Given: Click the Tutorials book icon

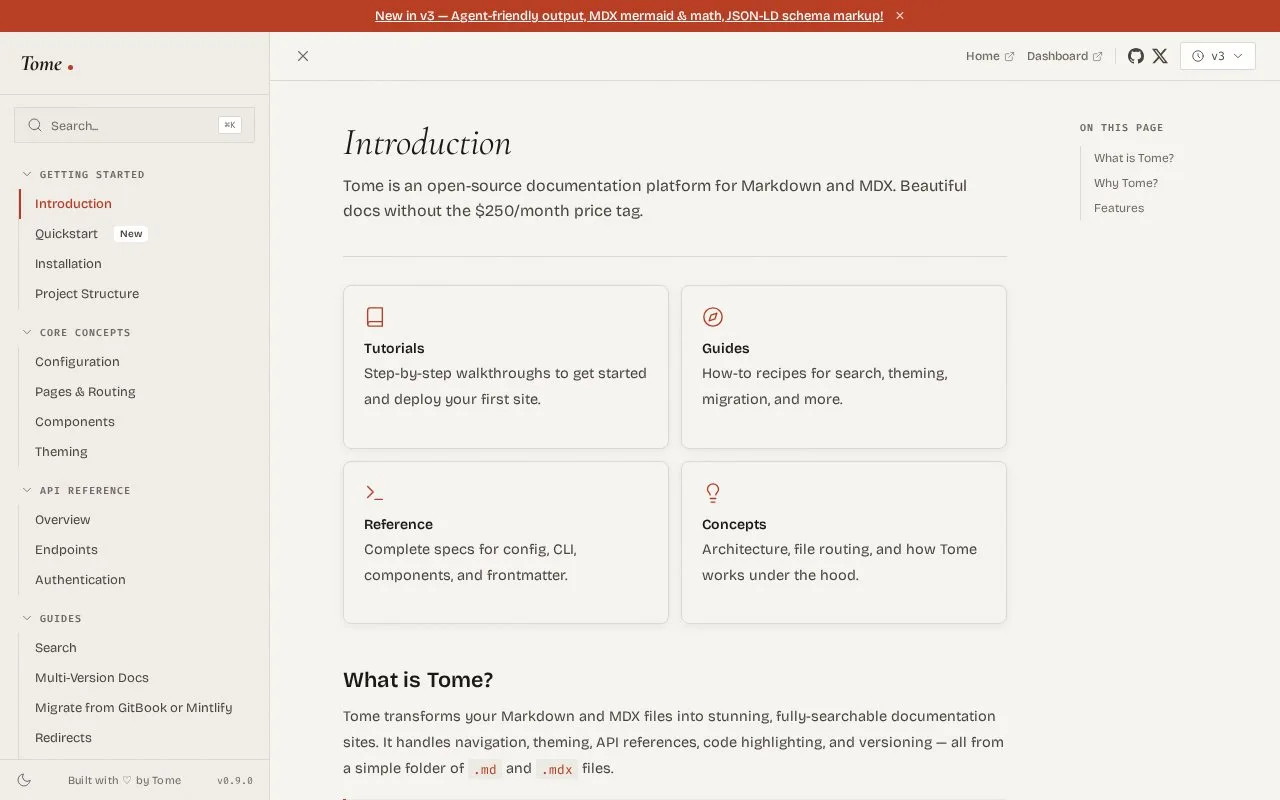Looking at the screenshot, I should [x=375, y=317].
